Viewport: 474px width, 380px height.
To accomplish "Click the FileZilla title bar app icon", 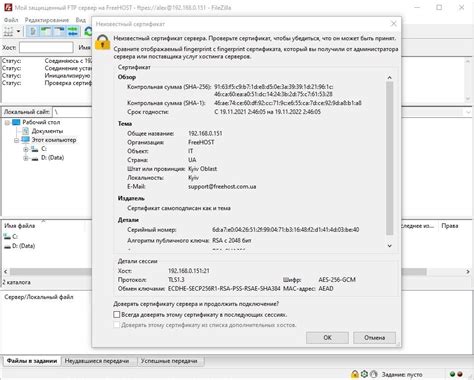I will click(8, 7).
